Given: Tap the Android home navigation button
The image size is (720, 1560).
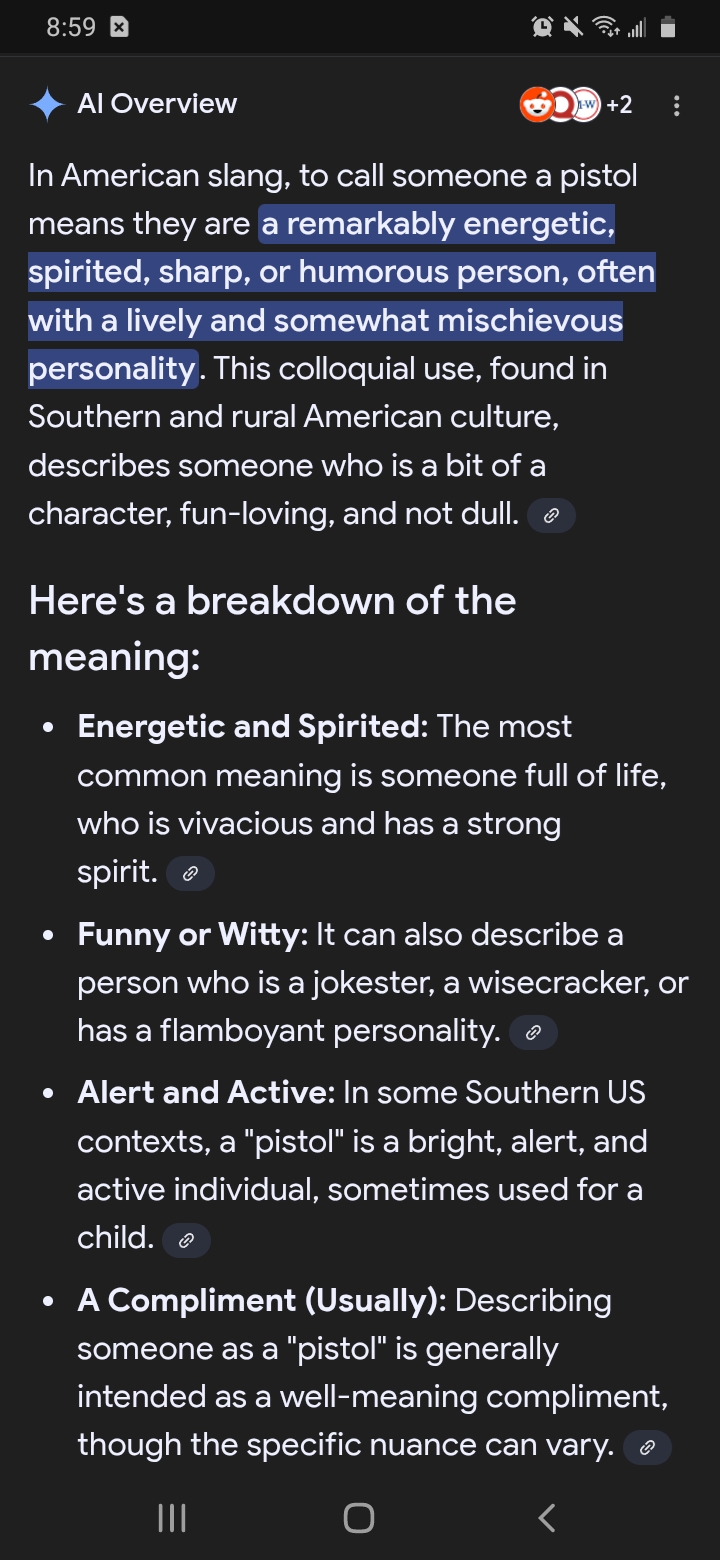Looking at the screenshot, I should pos(359,1518).
